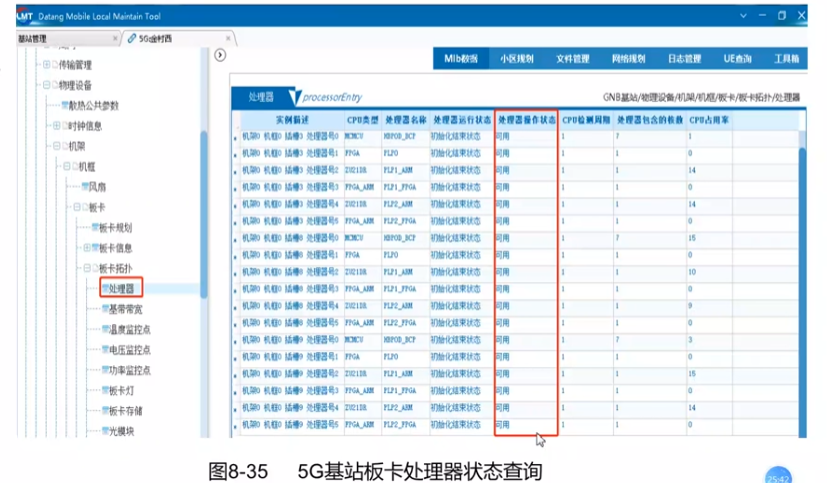Image resolution: width=827 pixels, height=483 pixels.
Task: Open the 日志管理 tab
Action: 684,59
